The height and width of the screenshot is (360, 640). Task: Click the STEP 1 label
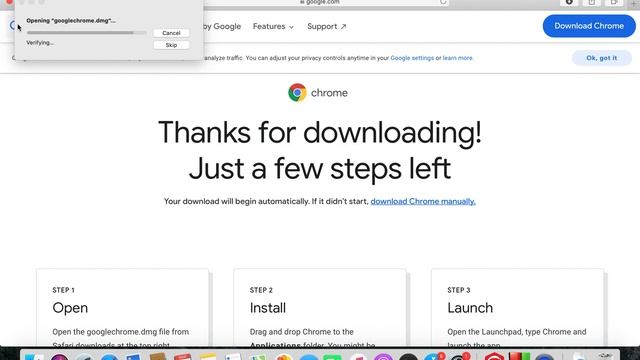tap(63, 290)
